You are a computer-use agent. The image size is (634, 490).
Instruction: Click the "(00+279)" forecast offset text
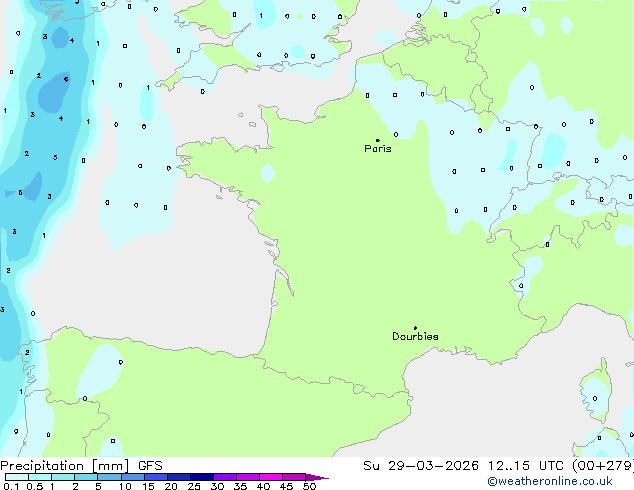click(603, 466)
